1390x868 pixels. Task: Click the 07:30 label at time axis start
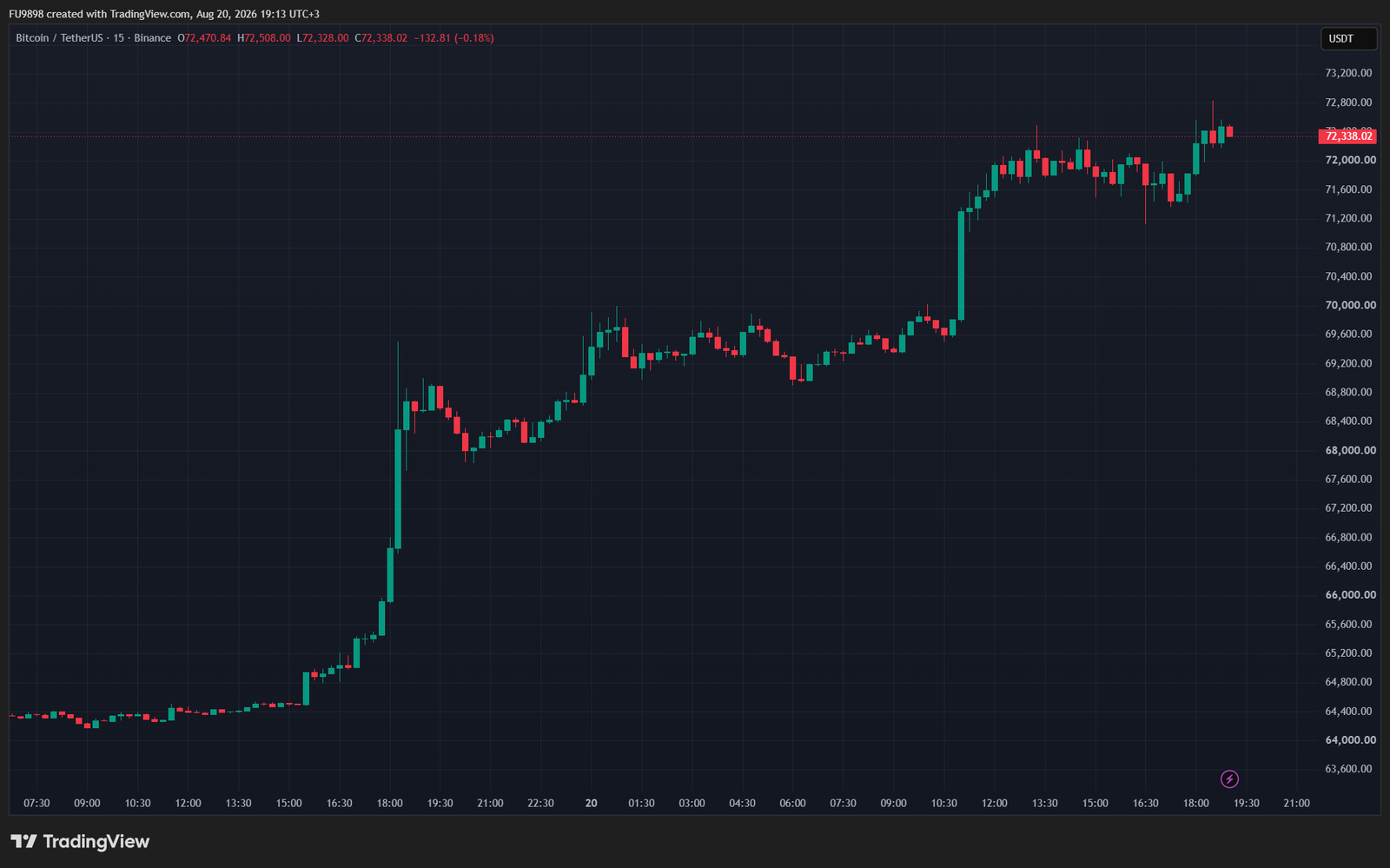point(36,803)
